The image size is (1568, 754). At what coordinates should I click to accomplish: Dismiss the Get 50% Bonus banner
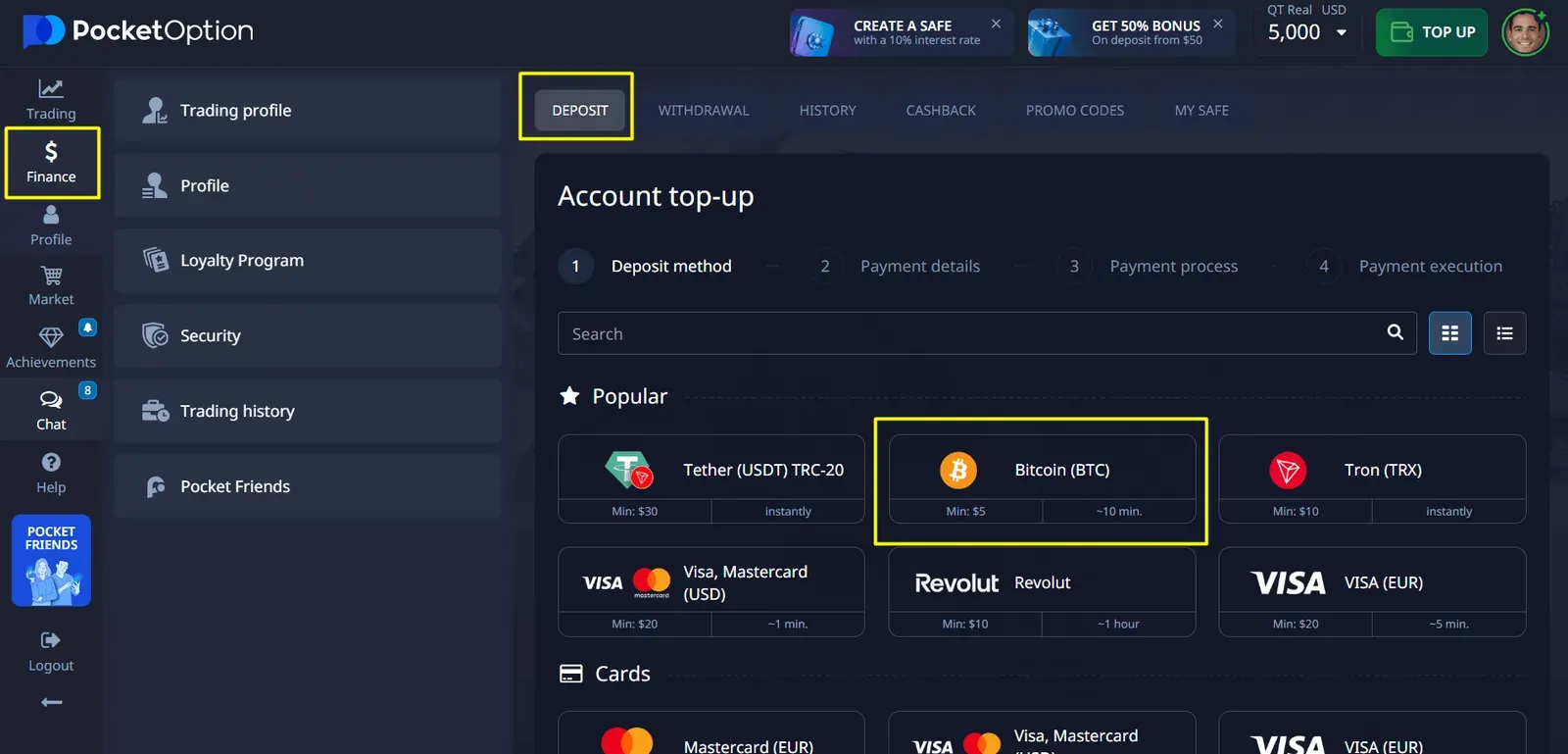click(x=1217, y=24)
